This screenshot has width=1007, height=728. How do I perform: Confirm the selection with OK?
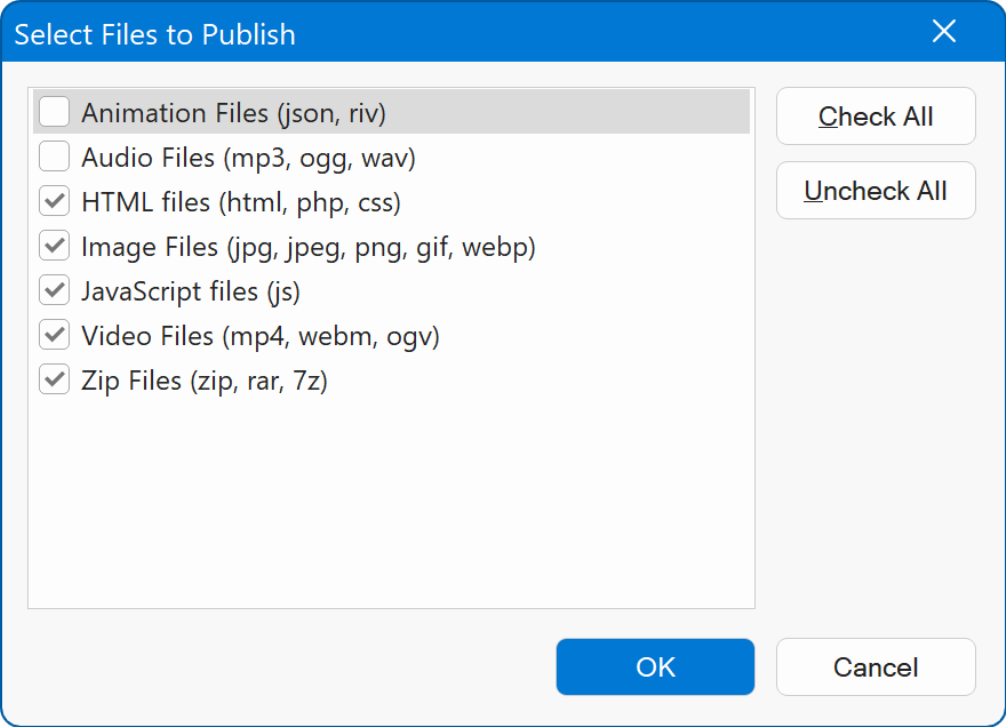(655, 667)
